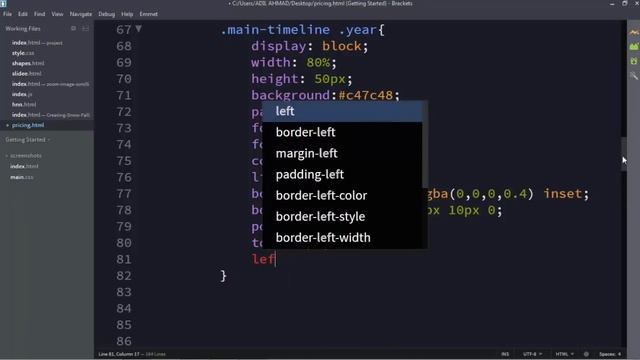
Task: Click the editor vertical scrollbar thumb
Action: 624,154
